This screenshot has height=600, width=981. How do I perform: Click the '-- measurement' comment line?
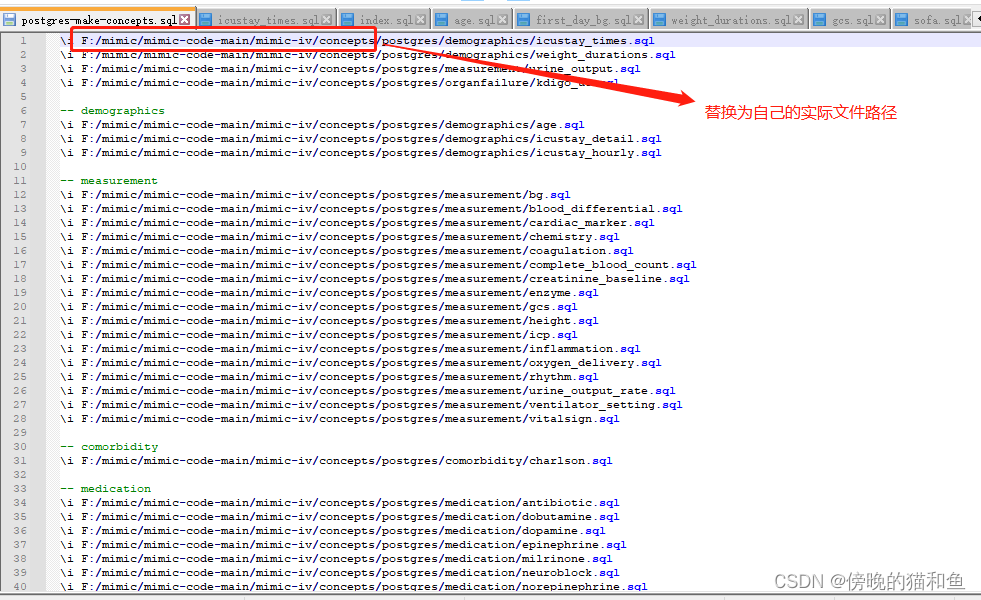[x=109, y=181]
